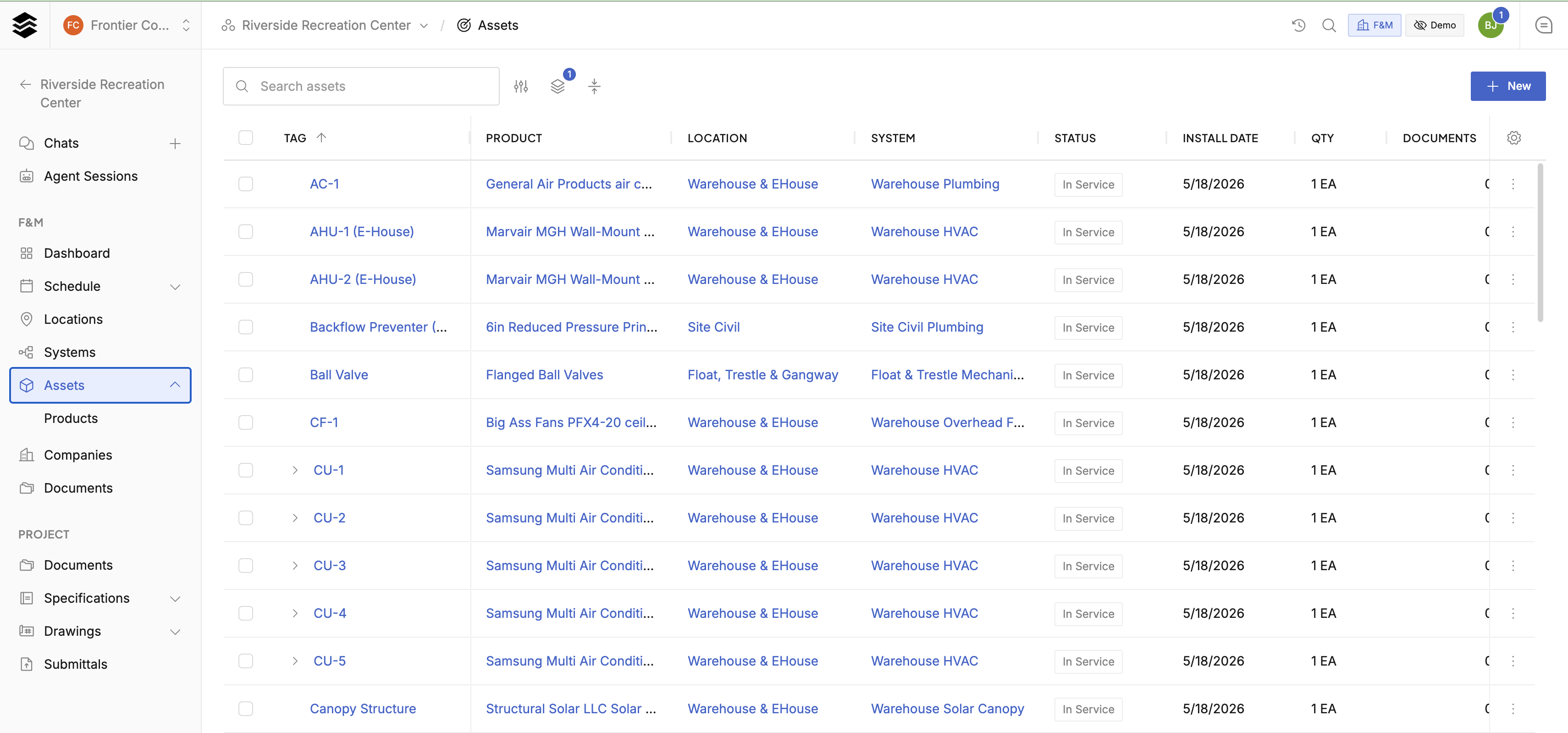
Task: Open the BJ user avatar
Action: [x=1491, y=25]
